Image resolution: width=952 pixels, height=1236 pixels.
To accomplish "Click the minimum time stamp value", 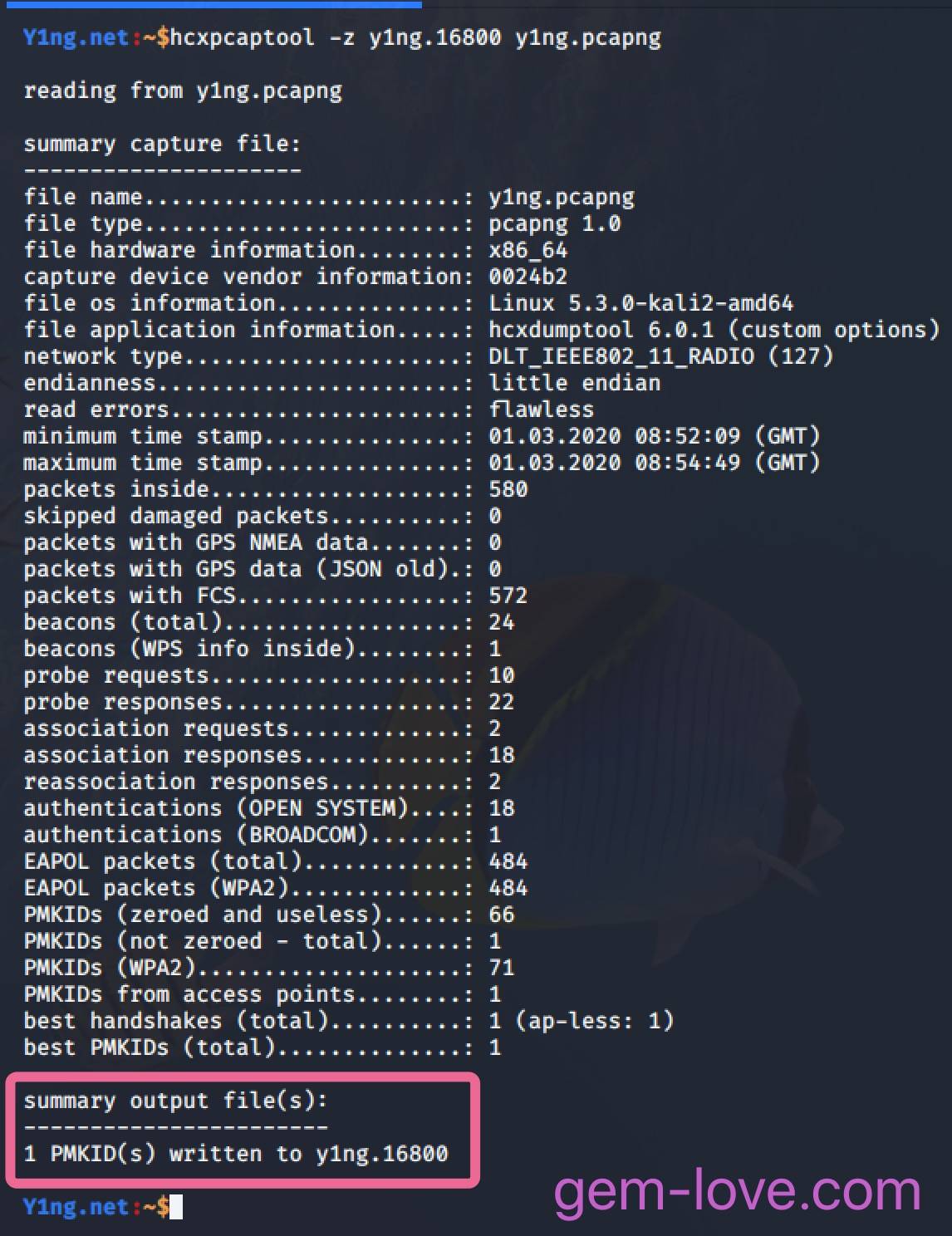I will coord(655,436).
